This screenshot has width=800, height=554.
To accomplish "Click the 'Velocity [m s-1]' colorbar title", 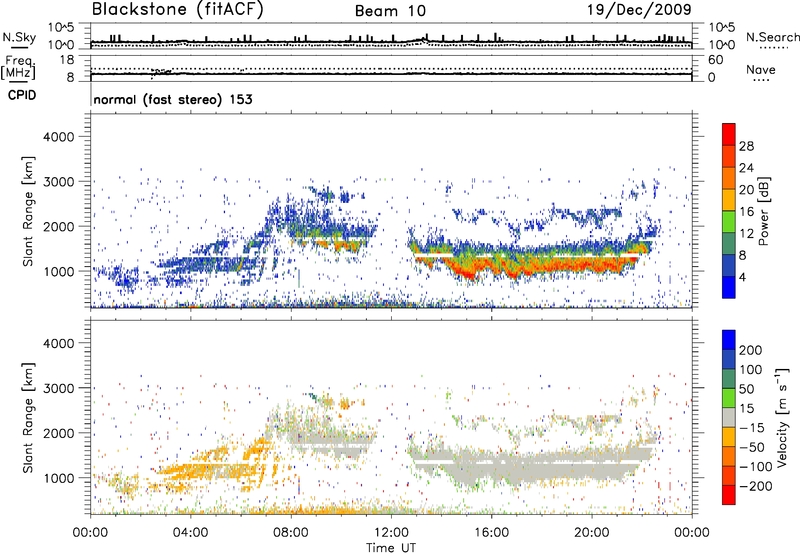I will coord(782,417).
